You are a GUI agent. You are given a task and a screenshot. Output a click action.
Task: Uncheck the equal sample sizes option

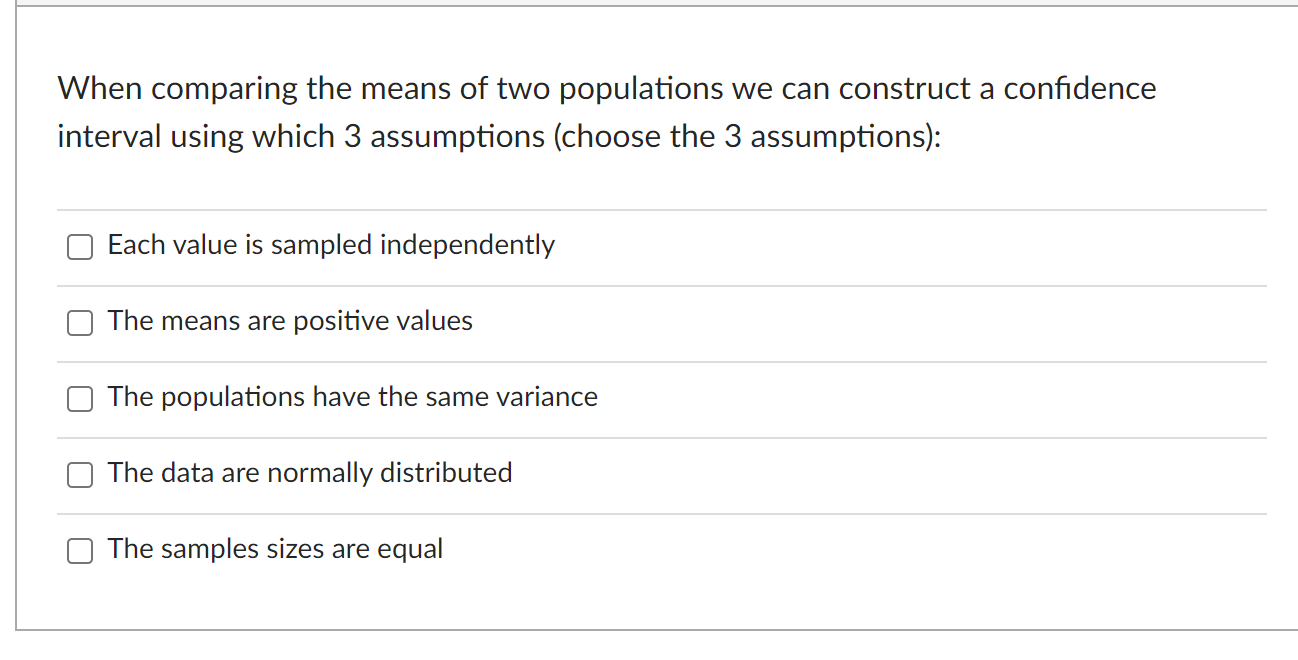[79, 550]
